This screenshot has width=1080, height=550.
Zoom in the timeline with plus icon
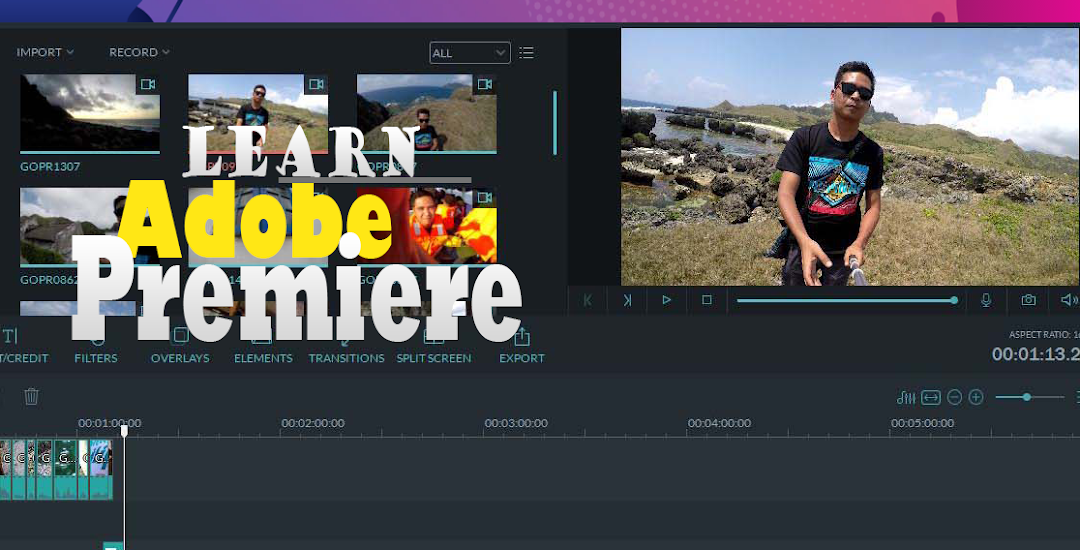(x=976, y=397)
